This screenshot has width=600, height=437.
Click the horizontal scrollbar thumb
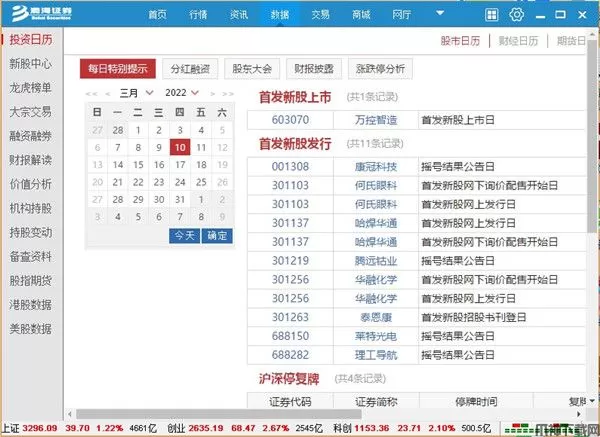pos(218,414)
